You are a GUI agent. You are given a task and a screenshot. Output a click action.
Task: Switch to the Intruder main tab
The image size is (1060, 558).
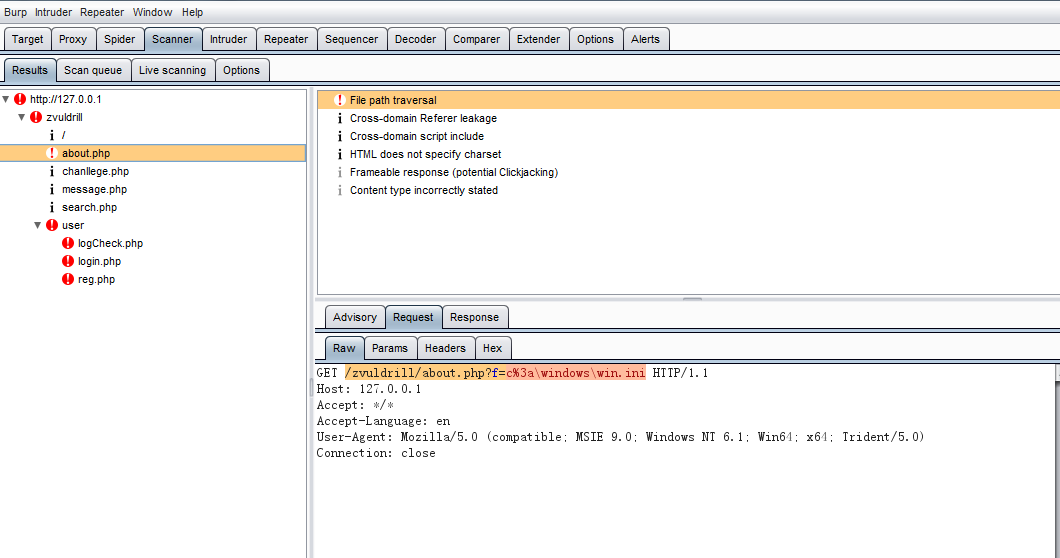(x=228, y=39)
